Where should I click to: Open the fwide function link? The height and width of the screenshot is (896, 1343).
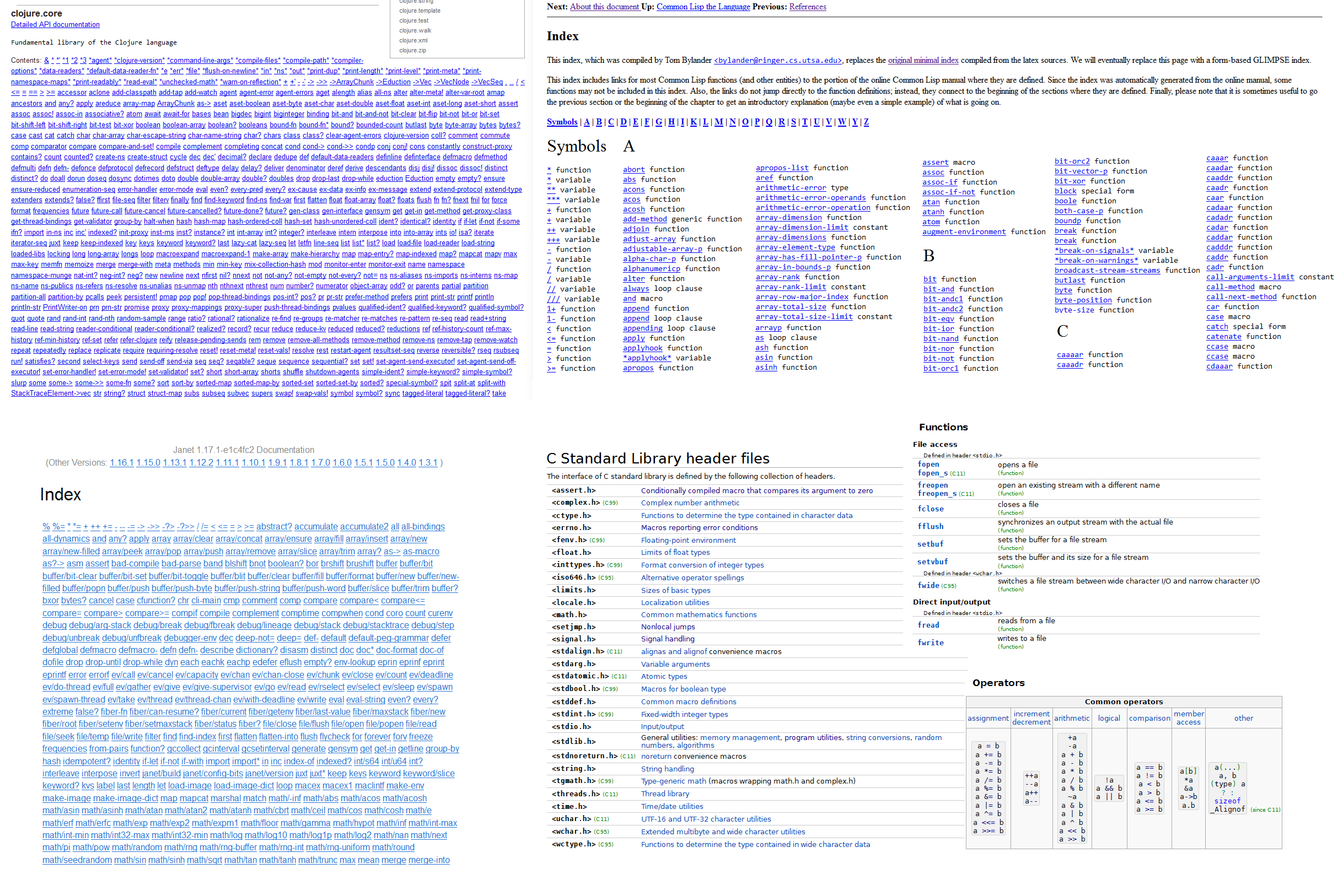pyautogui.click(x=928, y=585)
